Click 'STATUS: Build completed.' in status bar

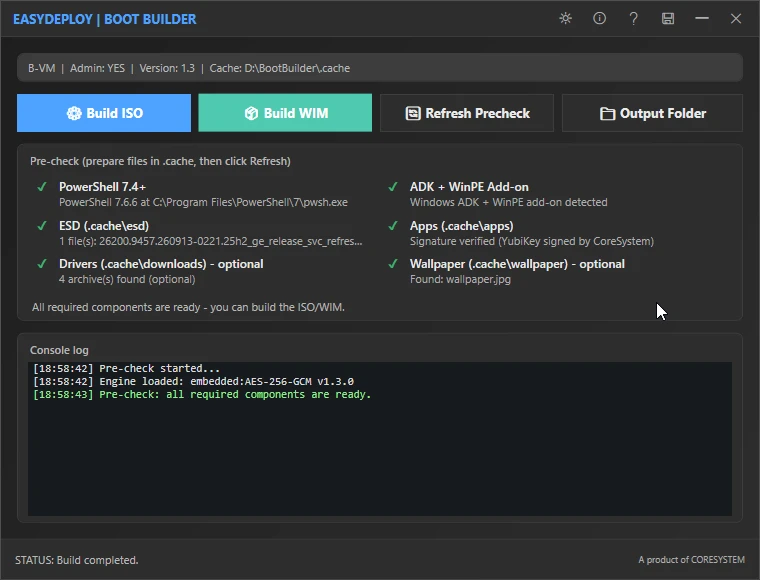point(77,560)
